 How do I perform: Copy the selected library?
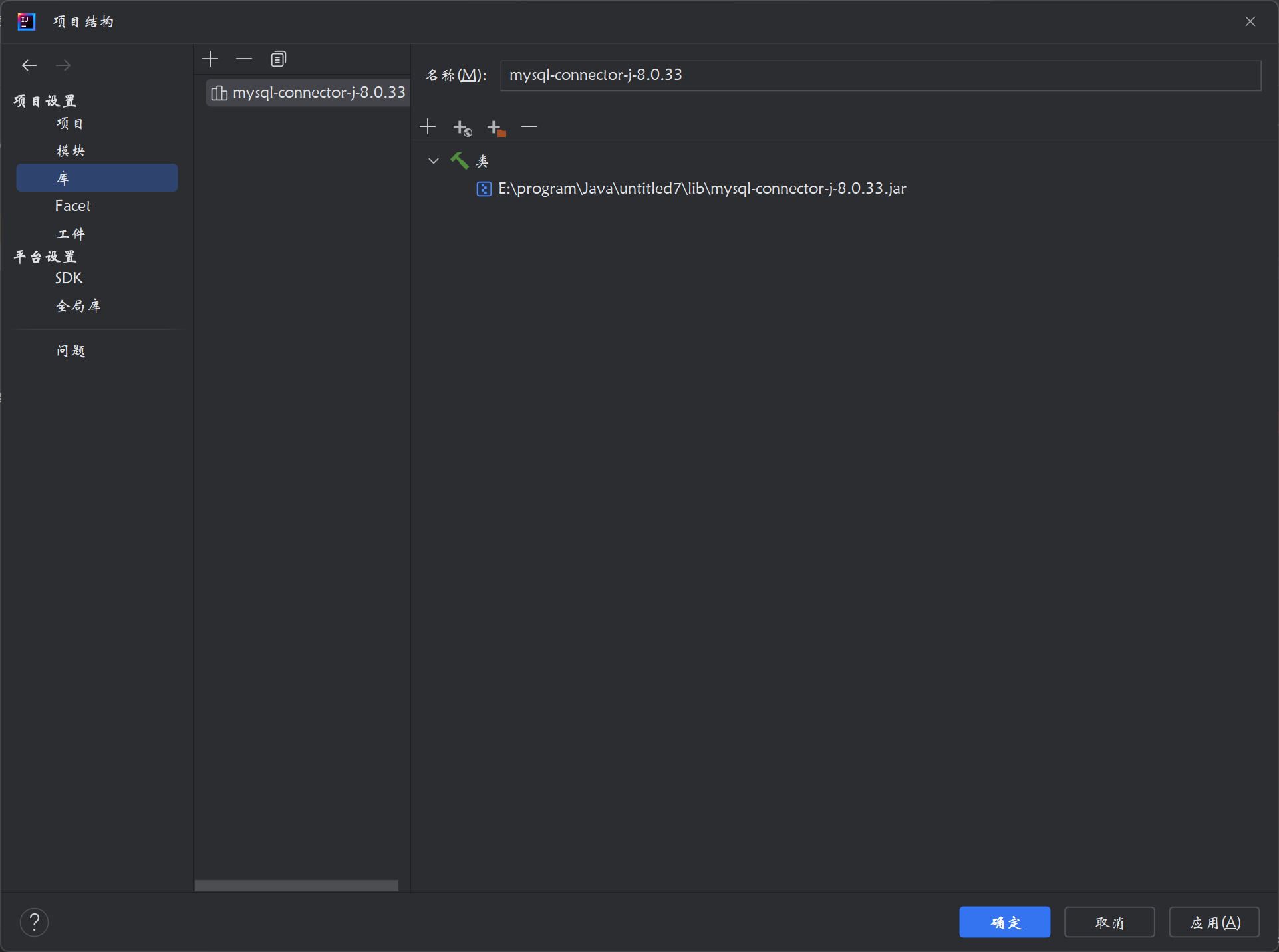(x=278, y=59)
